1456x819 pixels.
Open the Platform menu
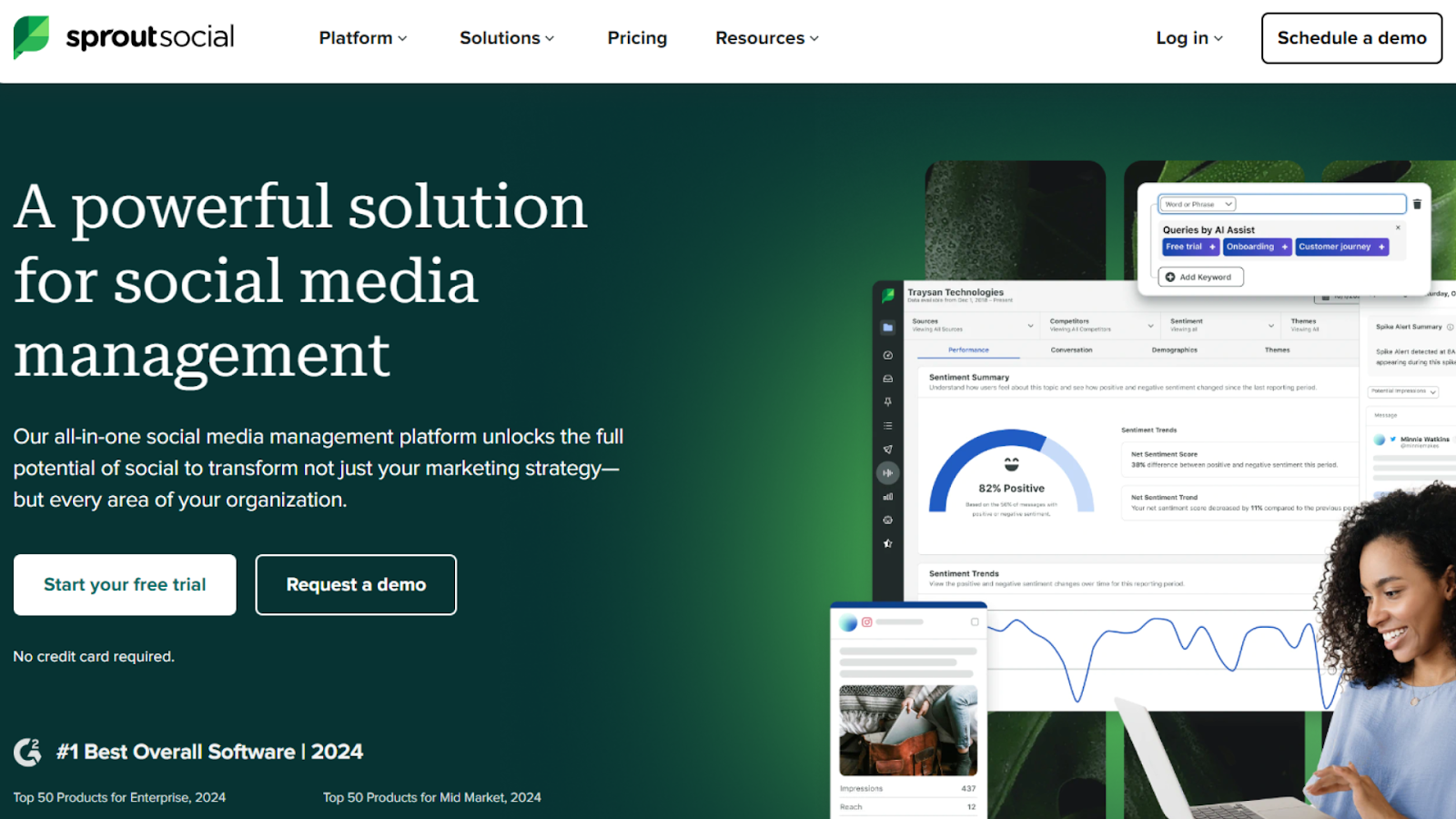pyautogui.click(x=363, y=38)
